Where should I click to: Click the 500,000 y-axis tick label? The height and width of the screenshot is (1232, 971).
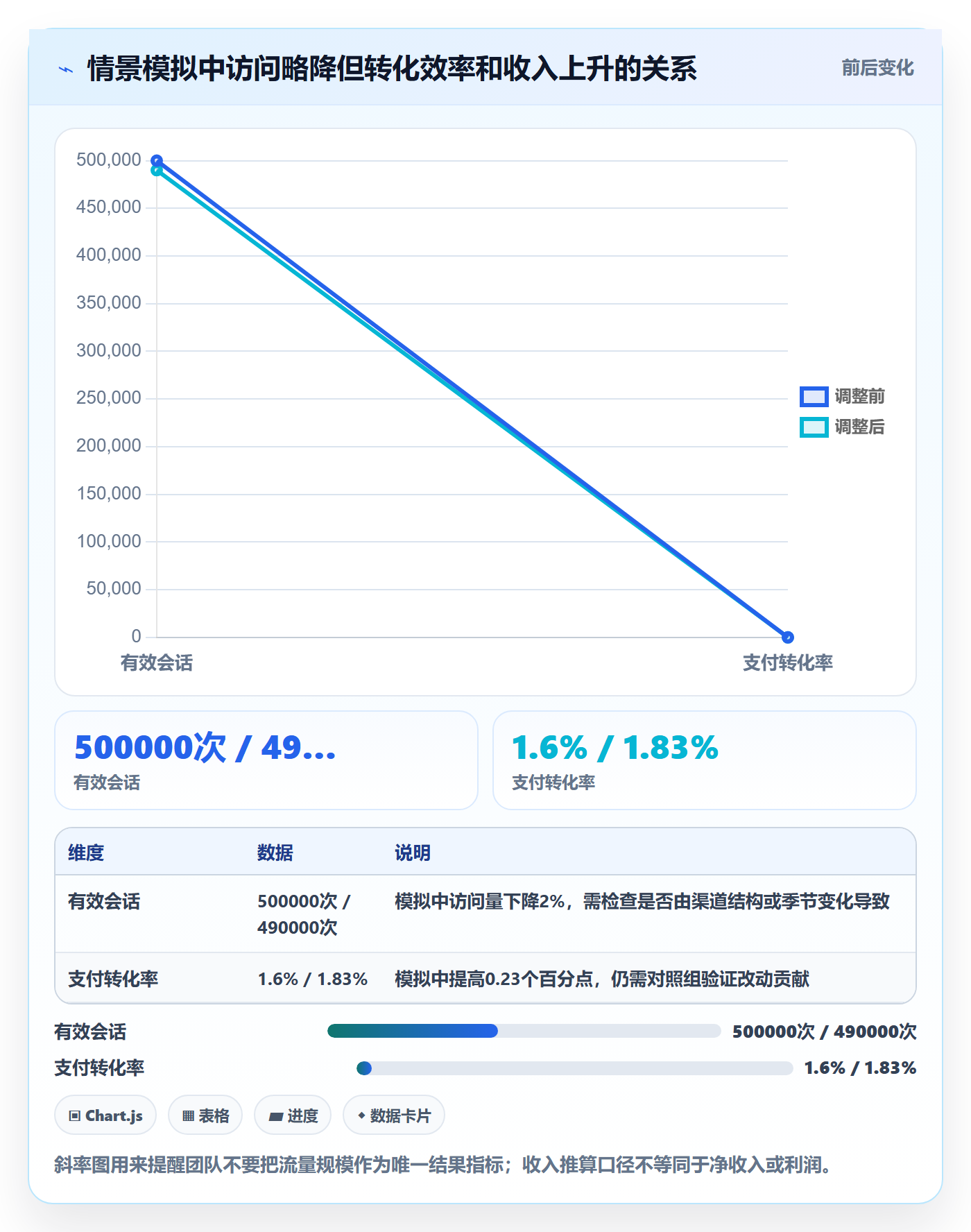click(x=109, y=160)
